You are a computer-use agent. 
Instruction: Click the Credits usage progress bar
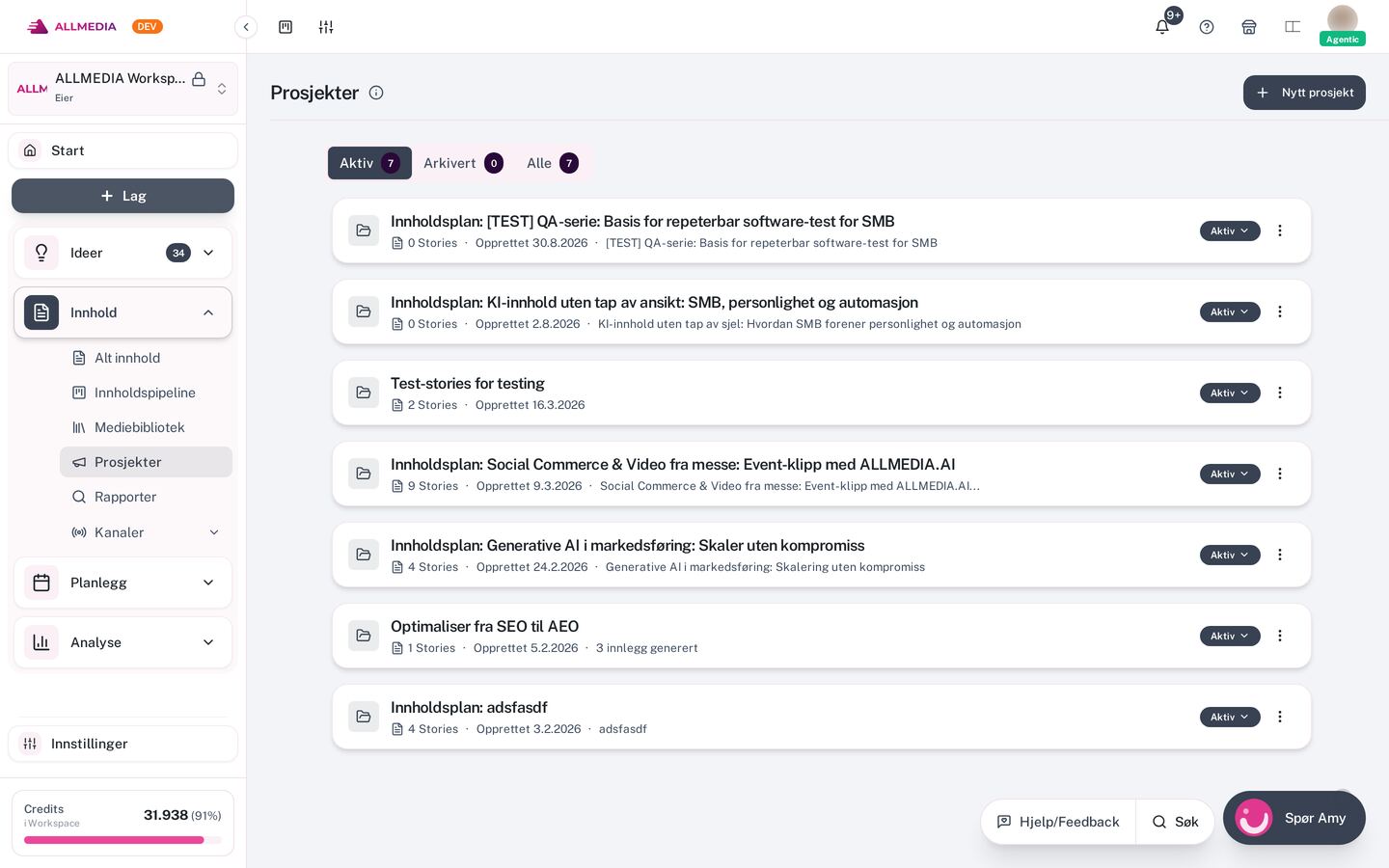123,840
